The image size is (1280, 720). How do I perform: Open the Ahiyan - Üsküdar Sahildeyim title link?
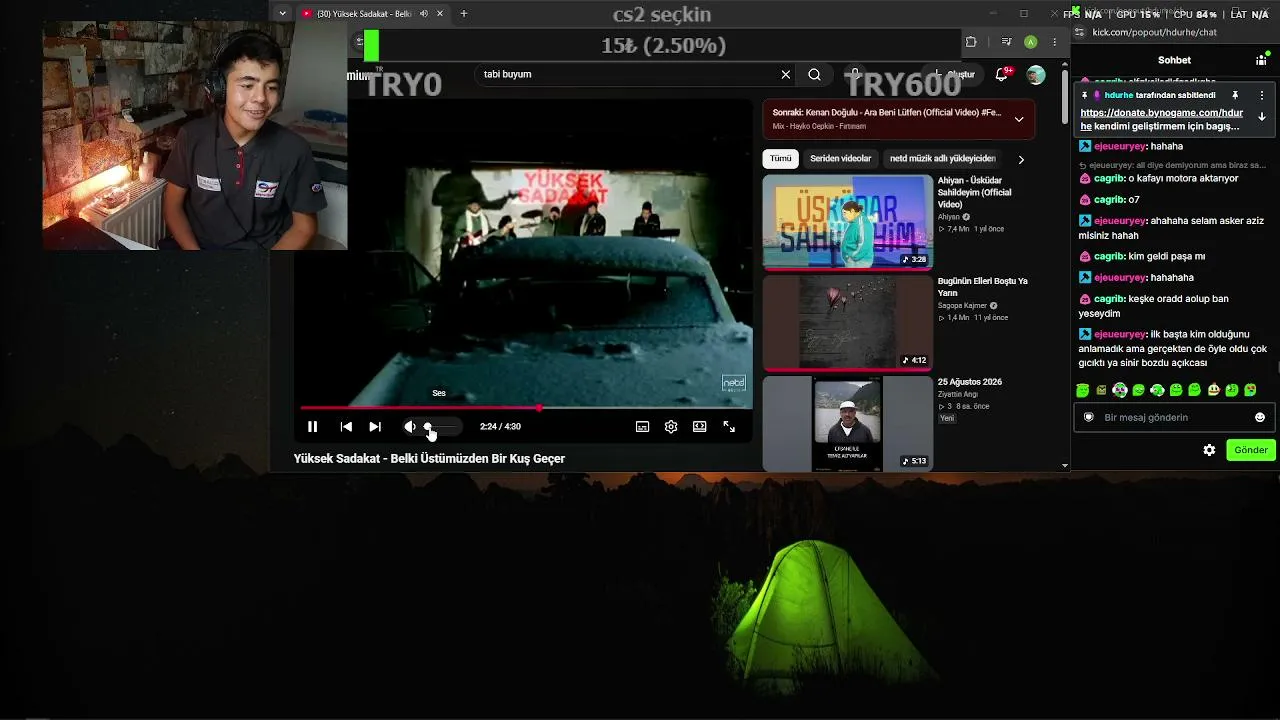[975, 192]
